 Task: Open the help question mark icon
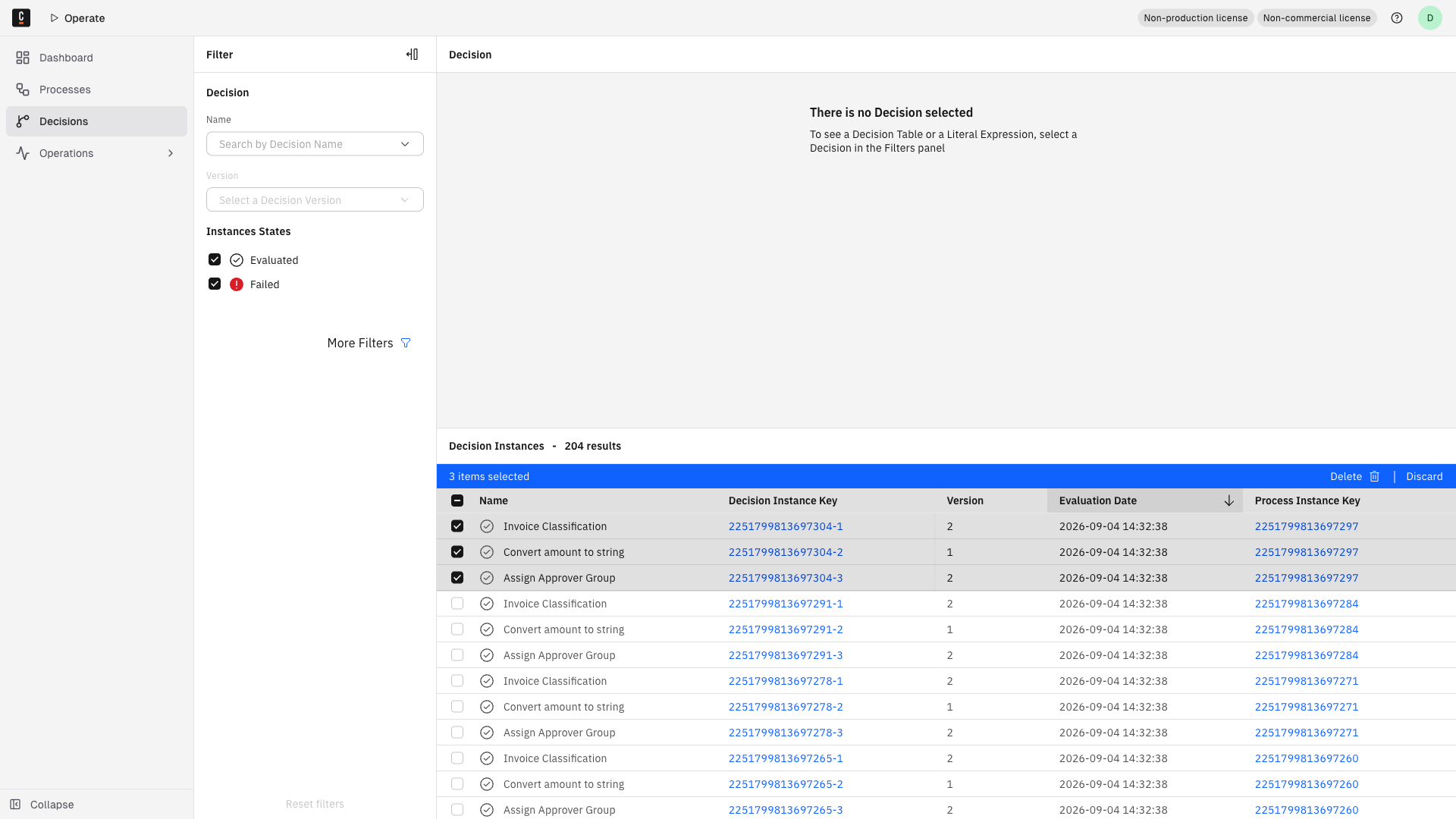(1397, 17)
